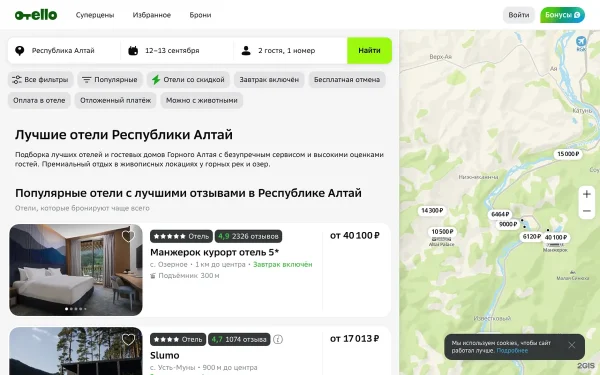
Task: Toggle the Можно с животными filter
Action: 202,100
